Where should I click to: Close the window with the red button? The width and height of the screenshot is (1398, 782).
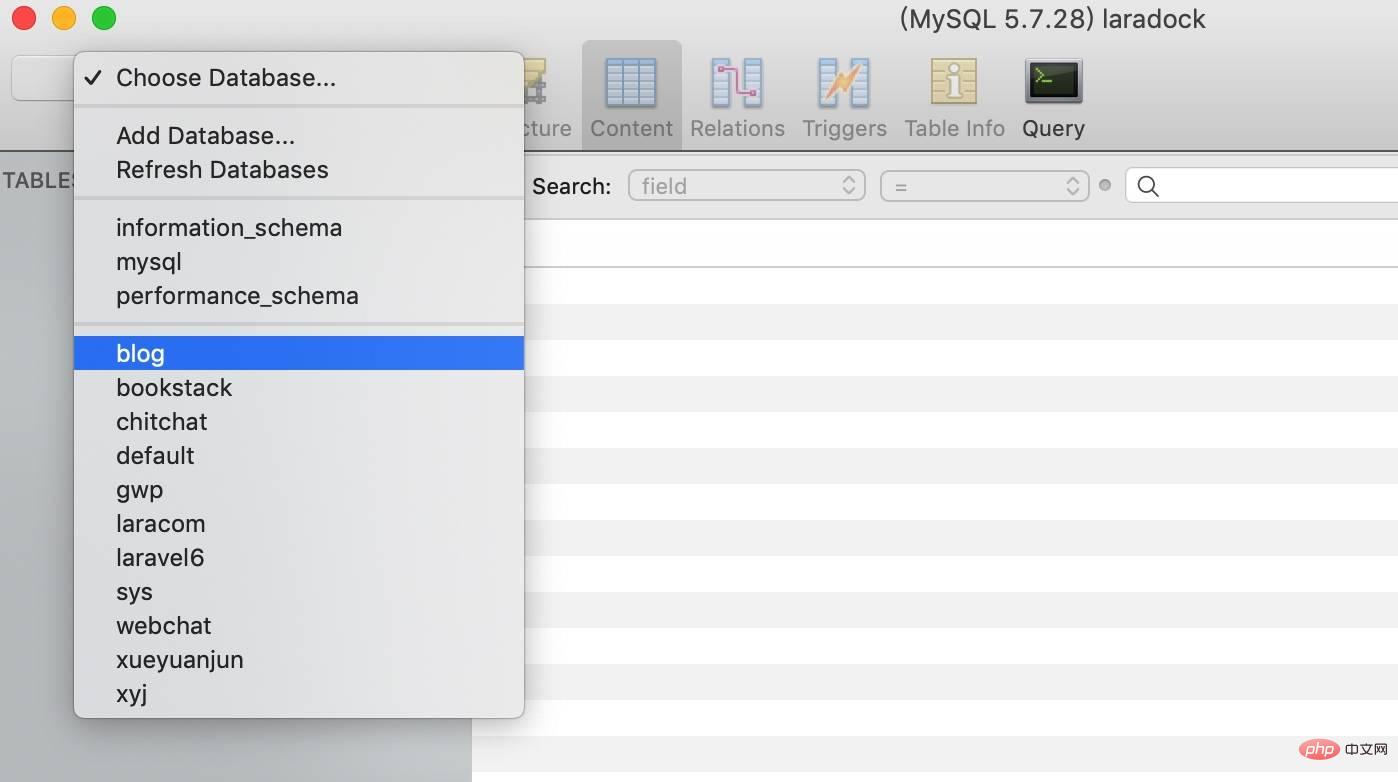click(24, 18)
